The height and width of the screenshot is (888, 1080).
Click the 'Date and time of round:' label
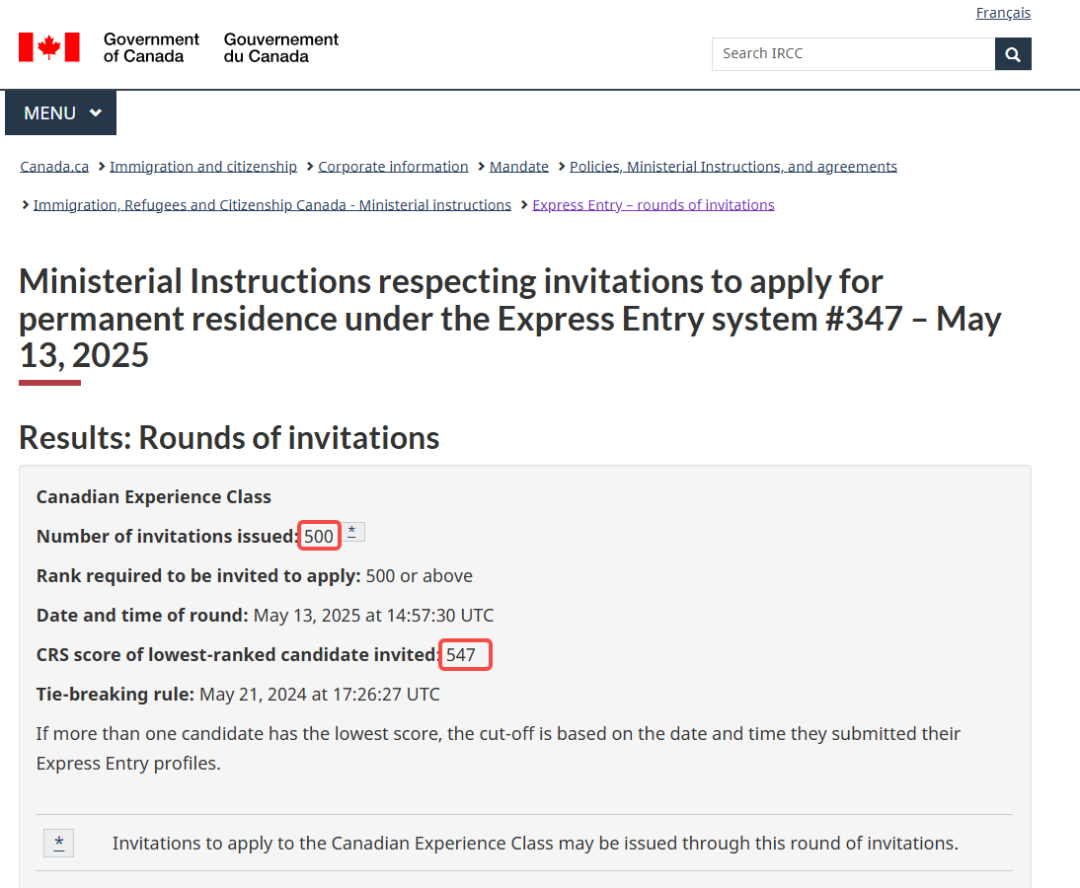point(142,615)
